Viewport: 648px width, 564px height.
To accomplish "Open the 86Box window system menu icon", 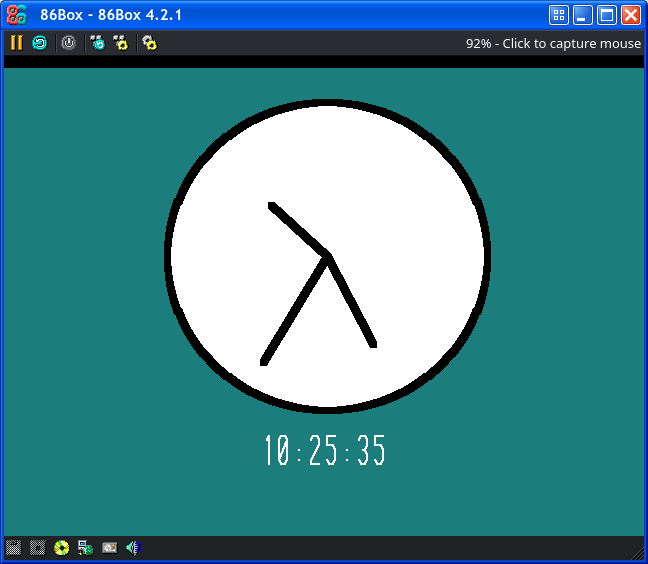I will (16, 15).
